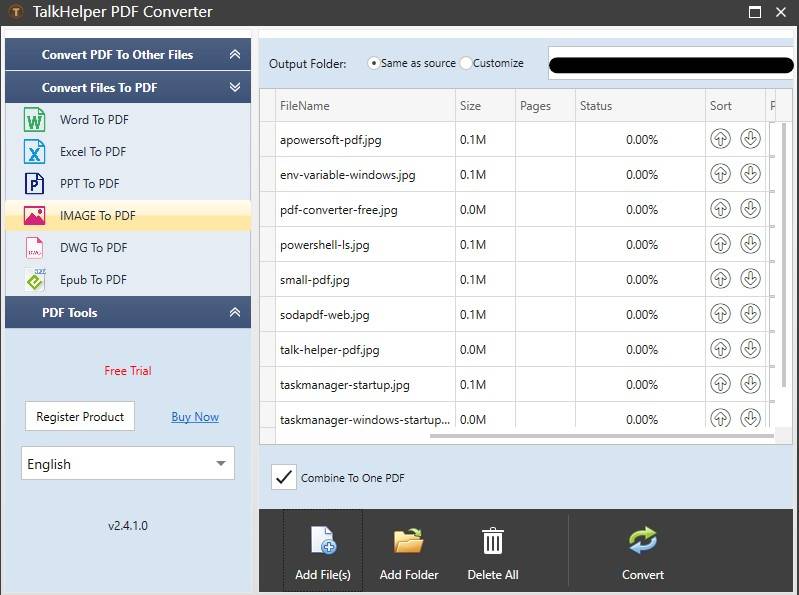Move powershell-ls.jpg up
This screenshot has width=799, height=595.
[720, 244]
